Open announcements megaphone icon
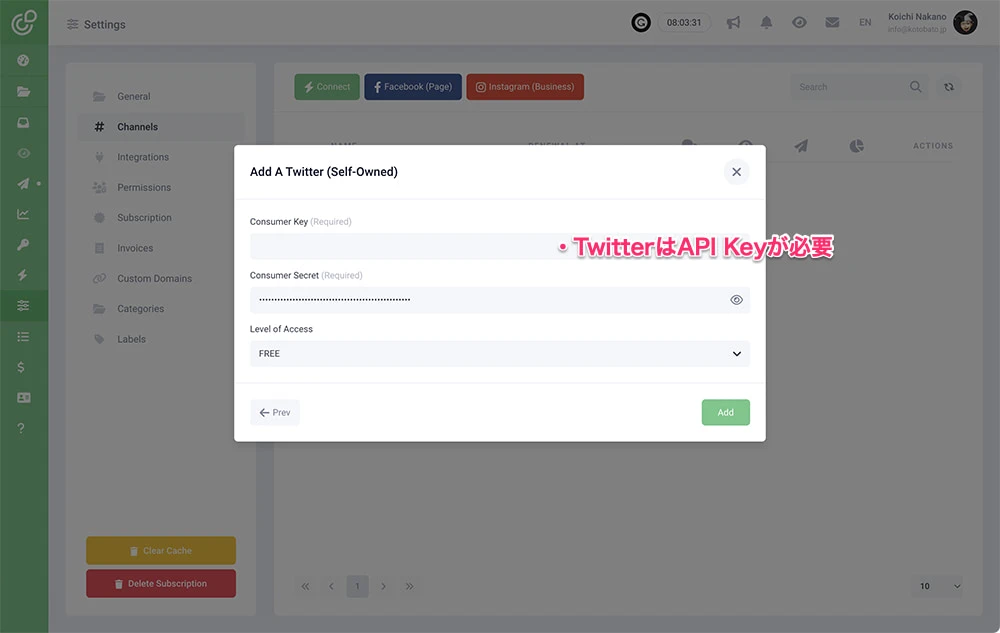The image size is (1000, 633). tap(733, 23)
